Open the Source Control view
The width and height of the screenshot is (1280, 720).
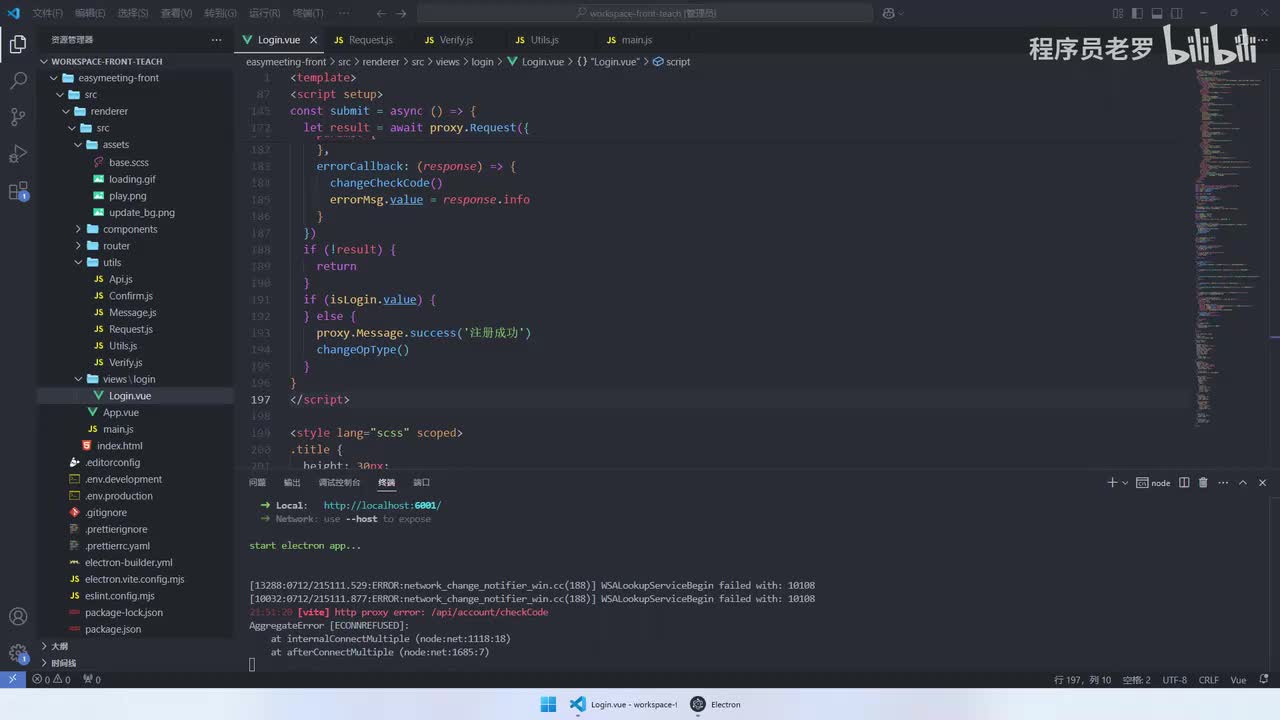pos(18,117)
